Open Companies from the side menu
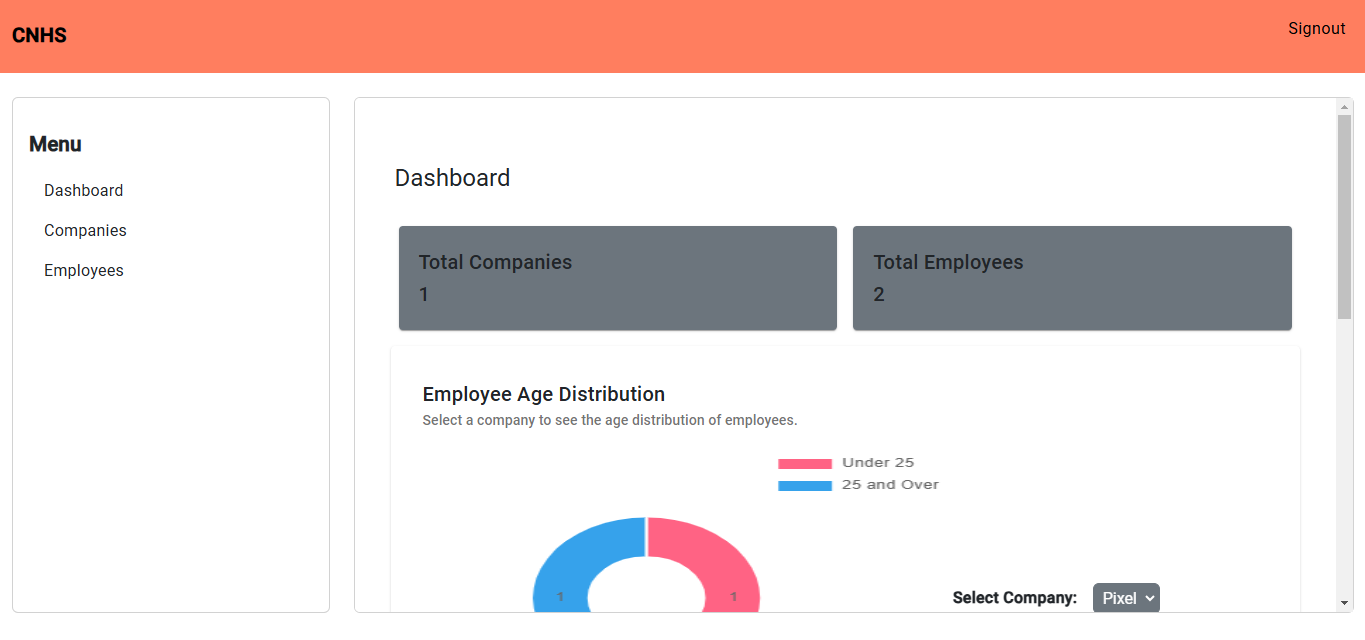This screenshot has width=1365, height=640. pyautogui.click(x=85, y=230)
